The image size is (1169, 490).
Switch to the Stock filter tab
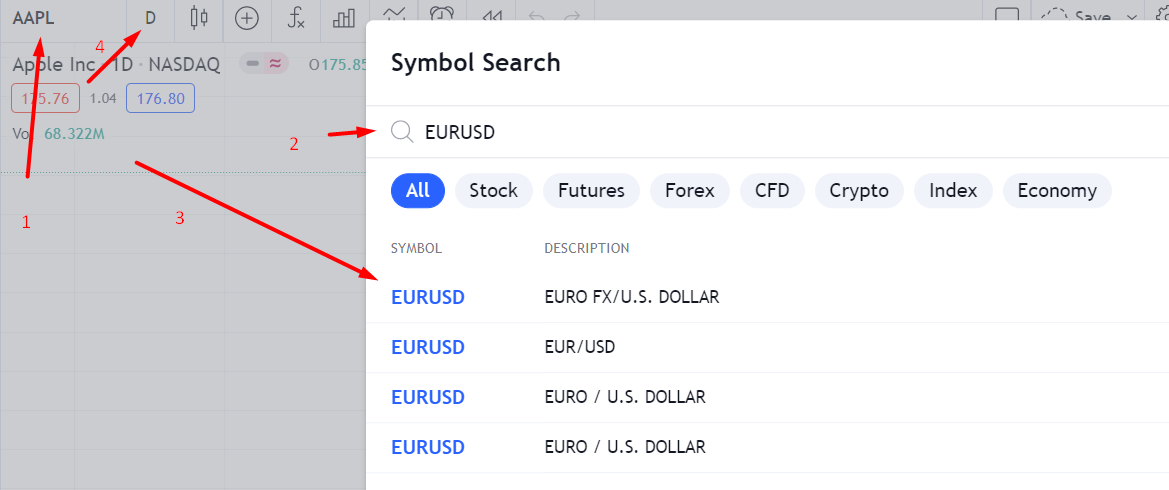point(493,190)
